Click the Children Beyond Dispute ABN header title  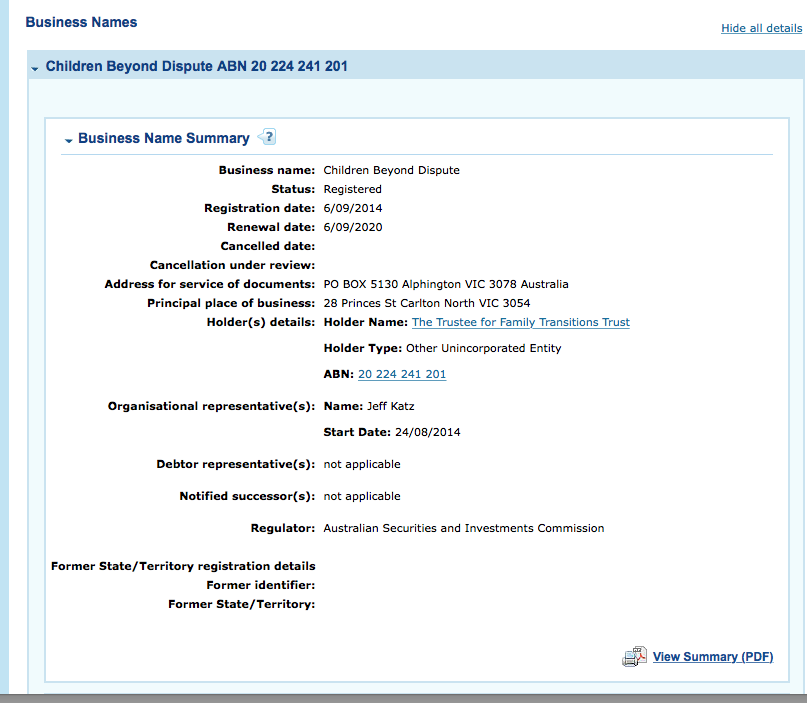click(197, 67)
